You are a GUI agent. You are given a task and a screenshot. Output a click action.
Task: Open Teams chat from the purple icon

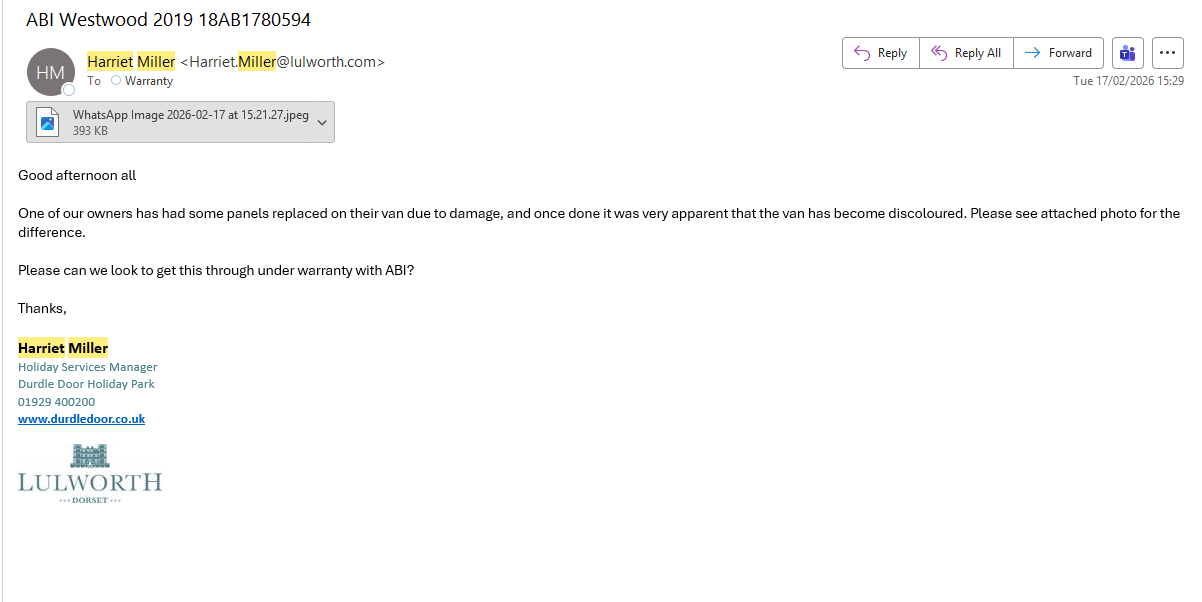click(x=1127, y=53)
